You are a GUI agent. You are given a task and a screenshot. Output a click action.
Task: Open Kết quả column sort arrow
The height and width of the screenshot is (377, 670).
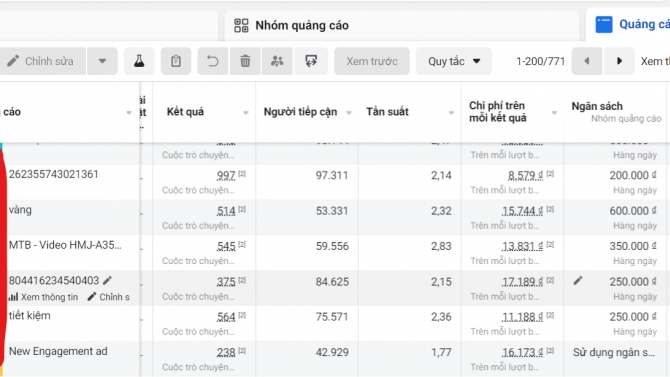click(246, 113)
